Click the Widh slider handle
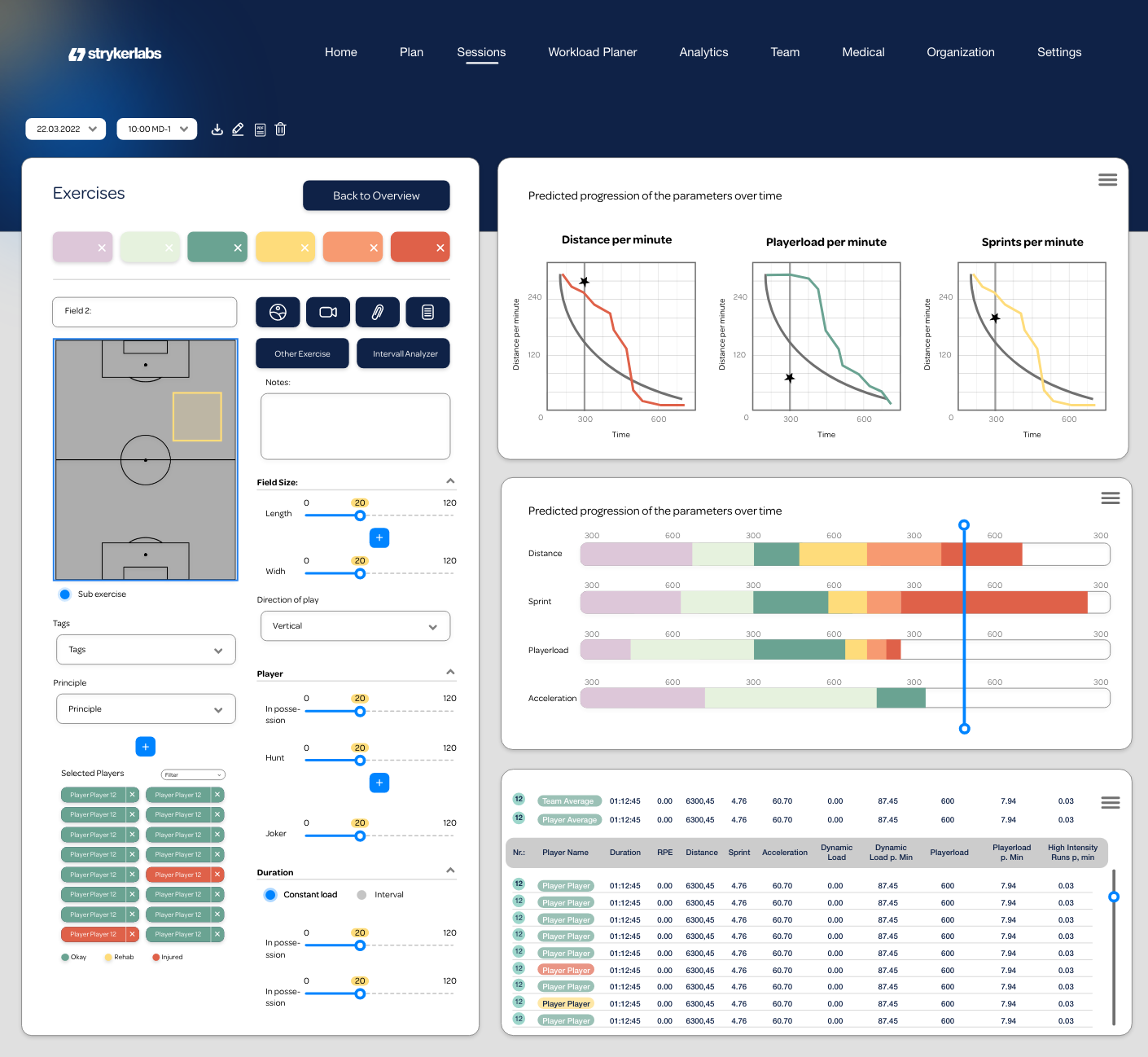Viewport: 1148px width, 1057px height. pos(360,573)
